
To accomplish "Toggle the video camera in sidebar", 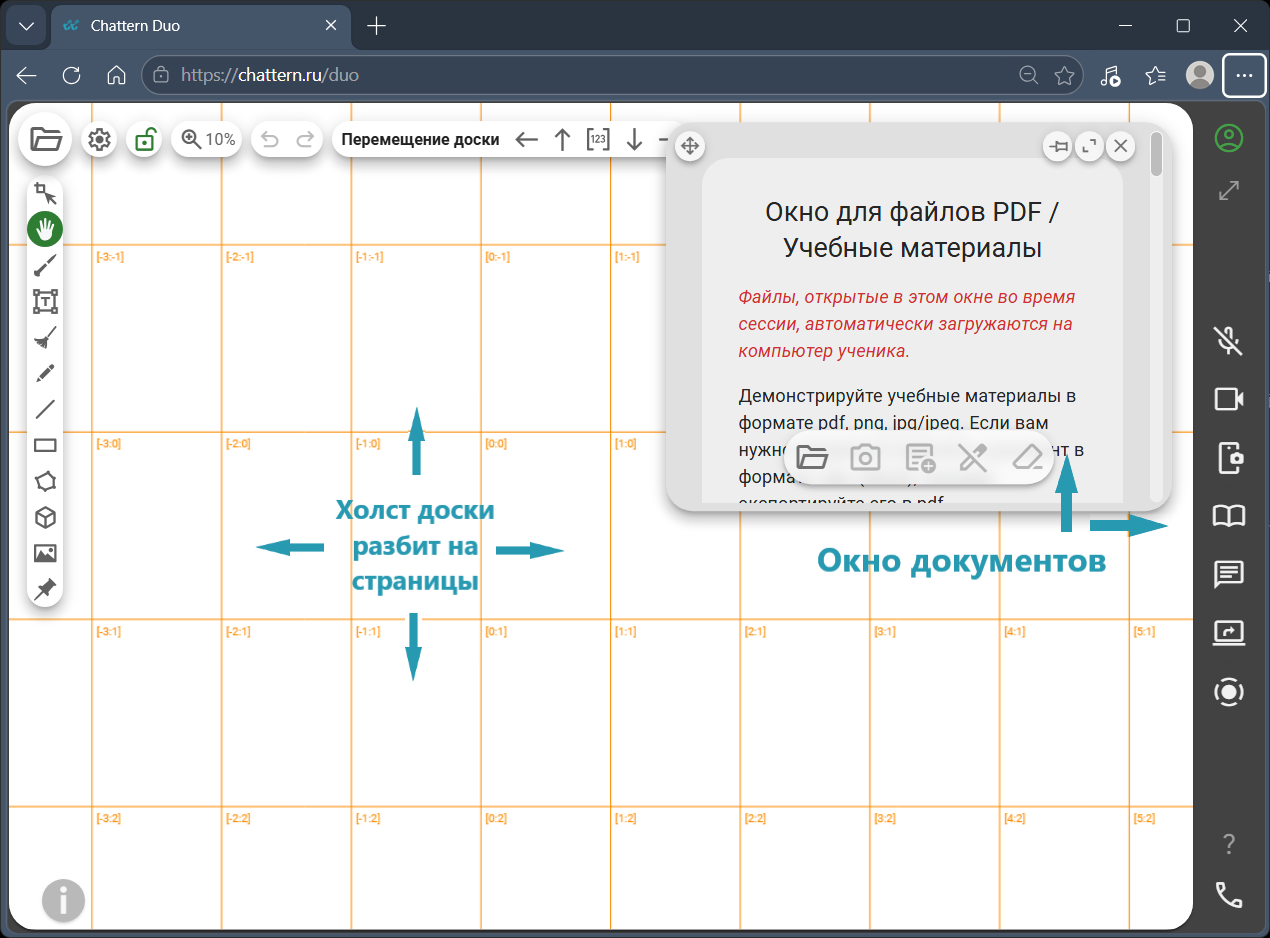I will point(1229,399).
